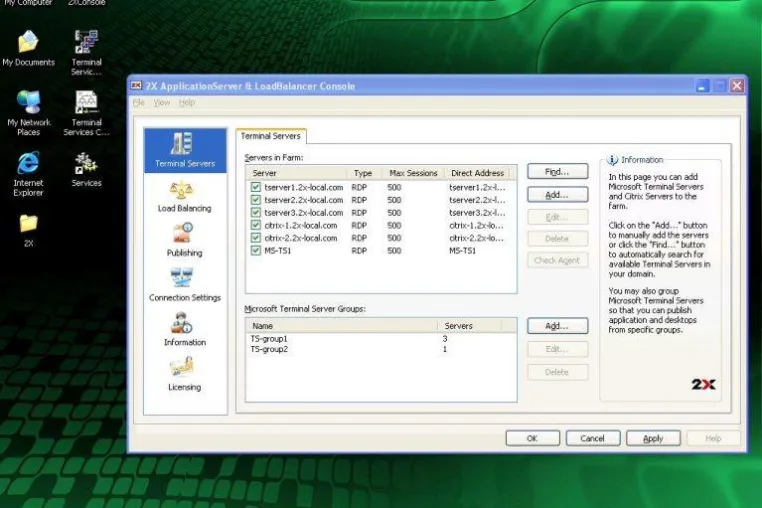Sort by Max Sessions column header
Viewport: 762px width, 508px height.
(413, 173)
